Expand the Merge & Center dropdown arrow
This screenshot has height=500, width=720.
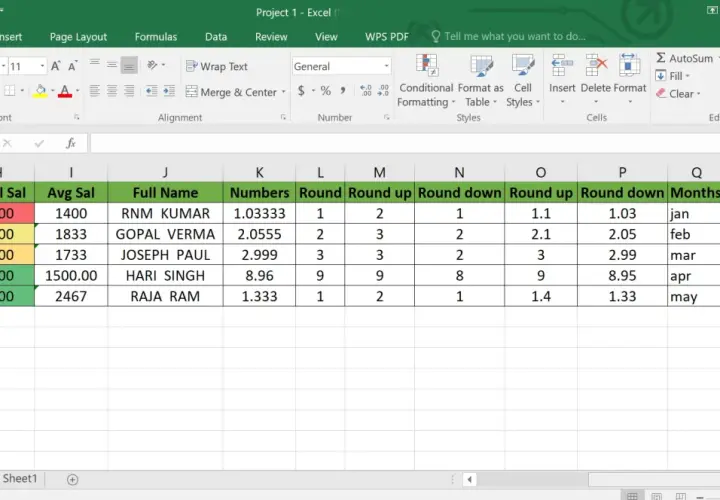pos(283,92)
